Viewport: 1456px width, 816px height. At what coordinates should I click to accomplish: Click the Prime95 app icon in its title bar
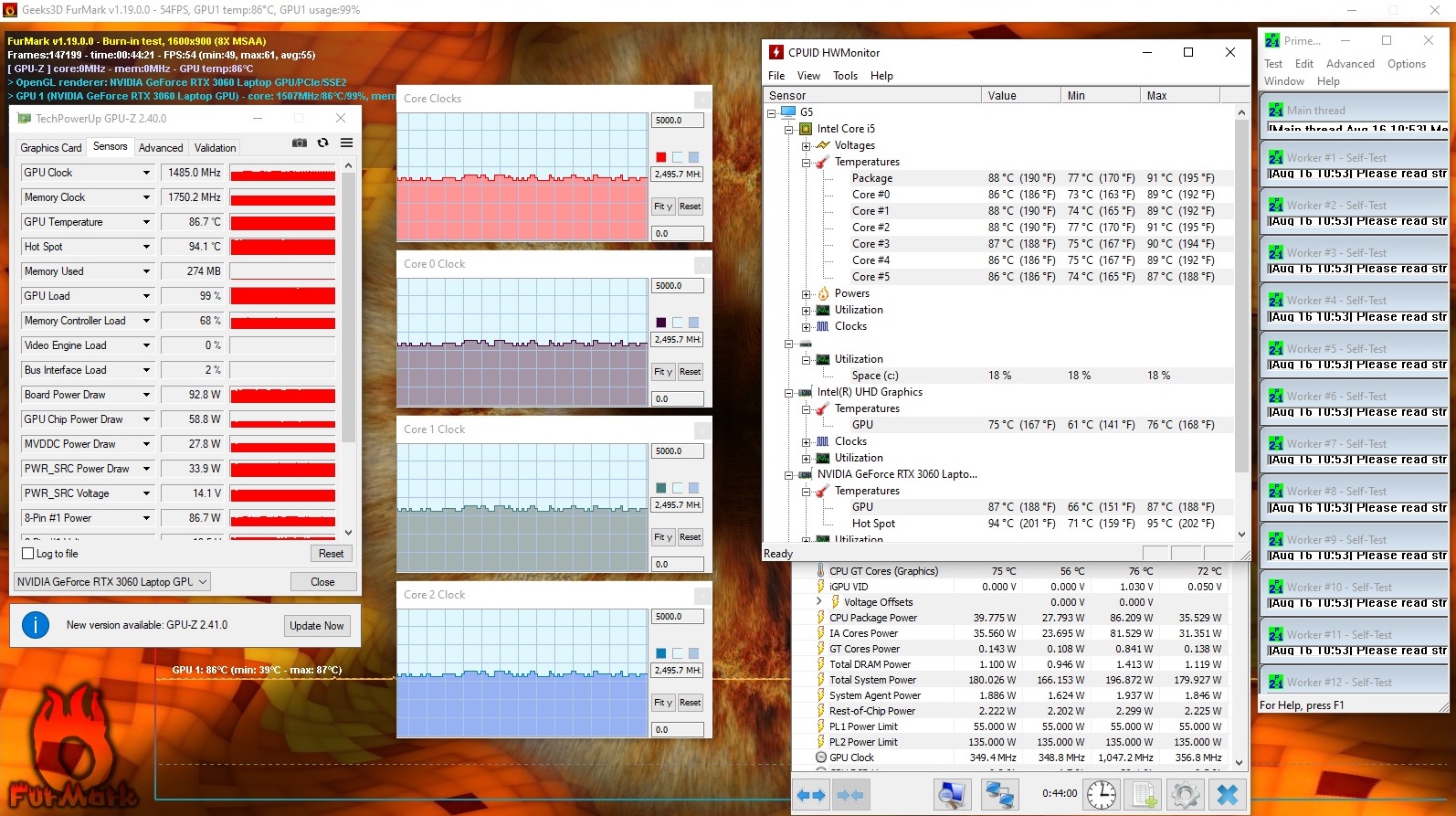pyautogui.click(x=1272, y=40)
